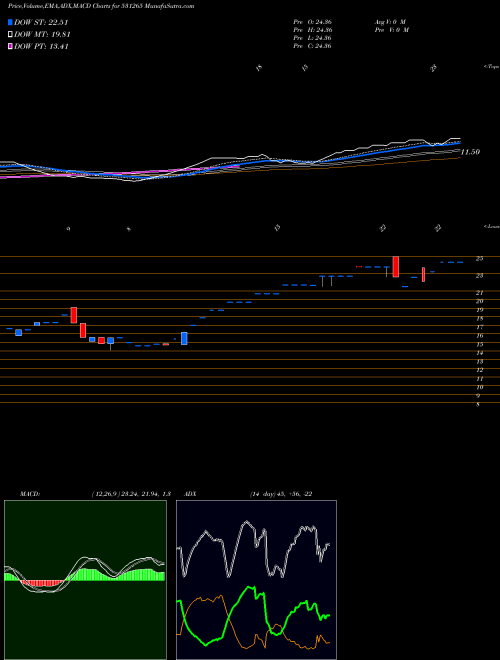Click the magenta DOW PT legend swatch
Viewport: 500px width, 660px height.
(x=10, y=47)
